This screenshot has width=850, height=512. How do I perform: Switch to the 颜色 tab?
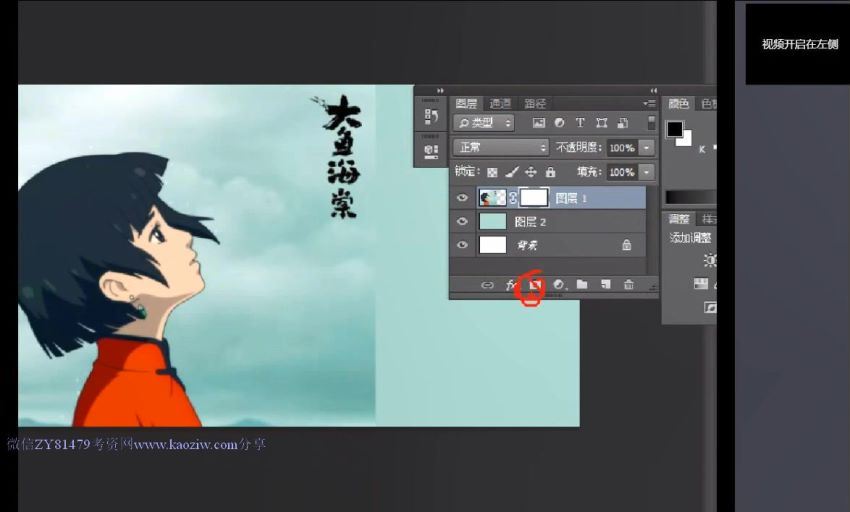(678, 104)
